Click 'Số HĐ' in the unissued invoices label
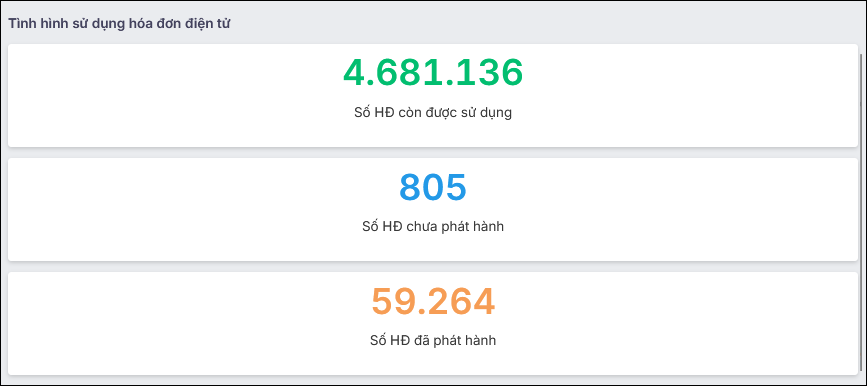 point(381,227)
